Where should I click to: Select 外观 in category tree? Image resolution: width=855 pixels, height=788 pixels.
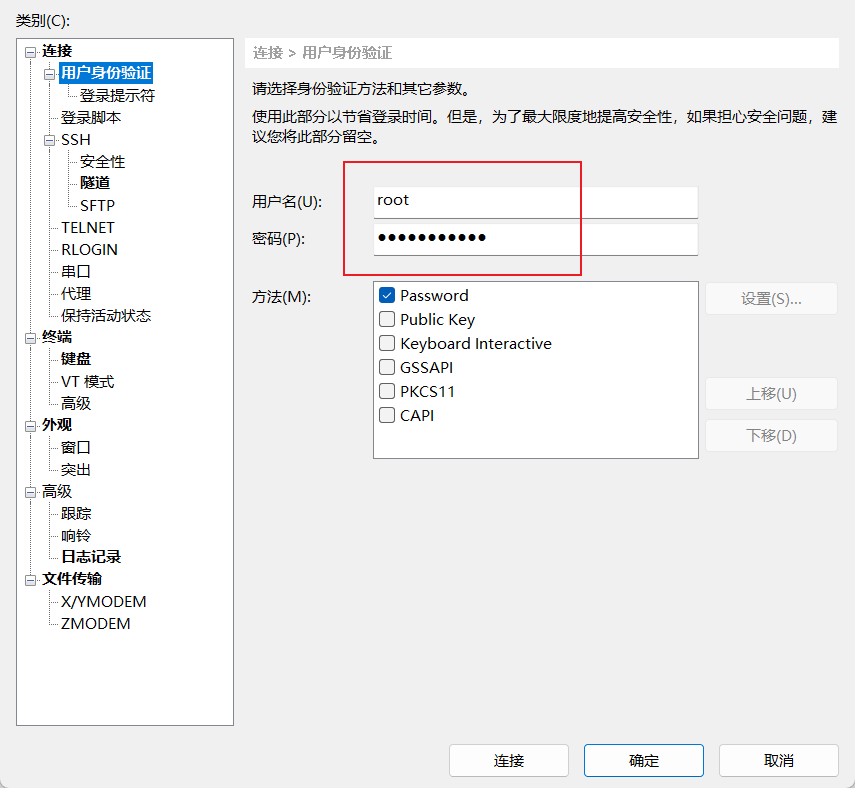point(57,425)
